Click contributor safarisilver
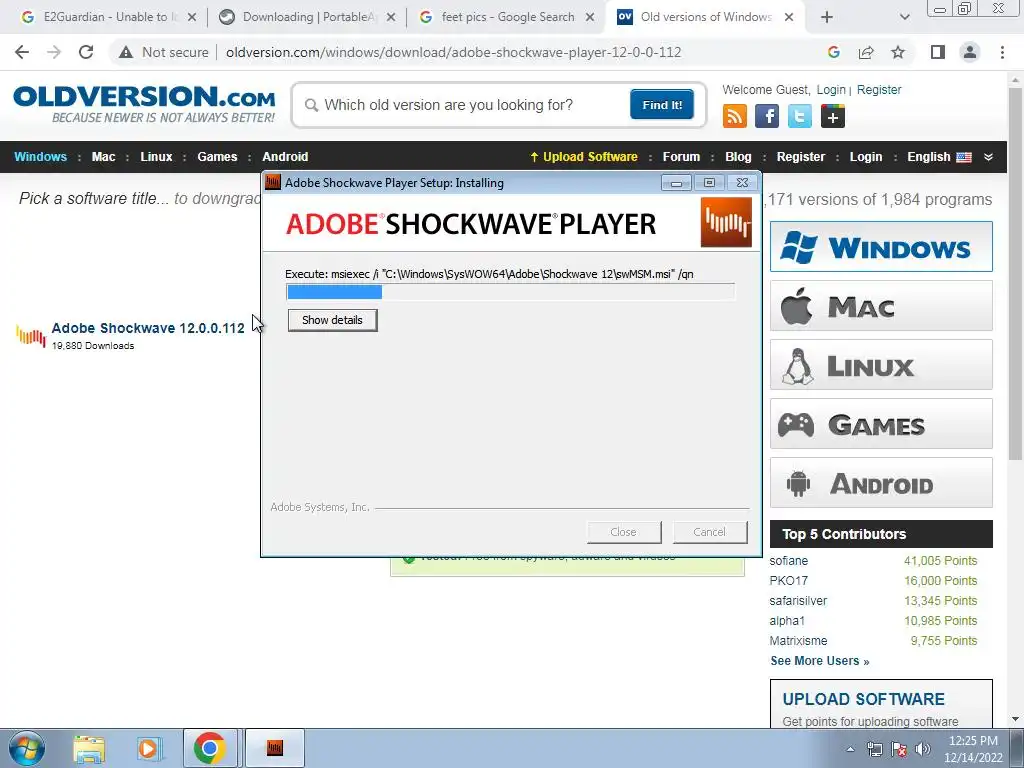 [x=798, y=601]
